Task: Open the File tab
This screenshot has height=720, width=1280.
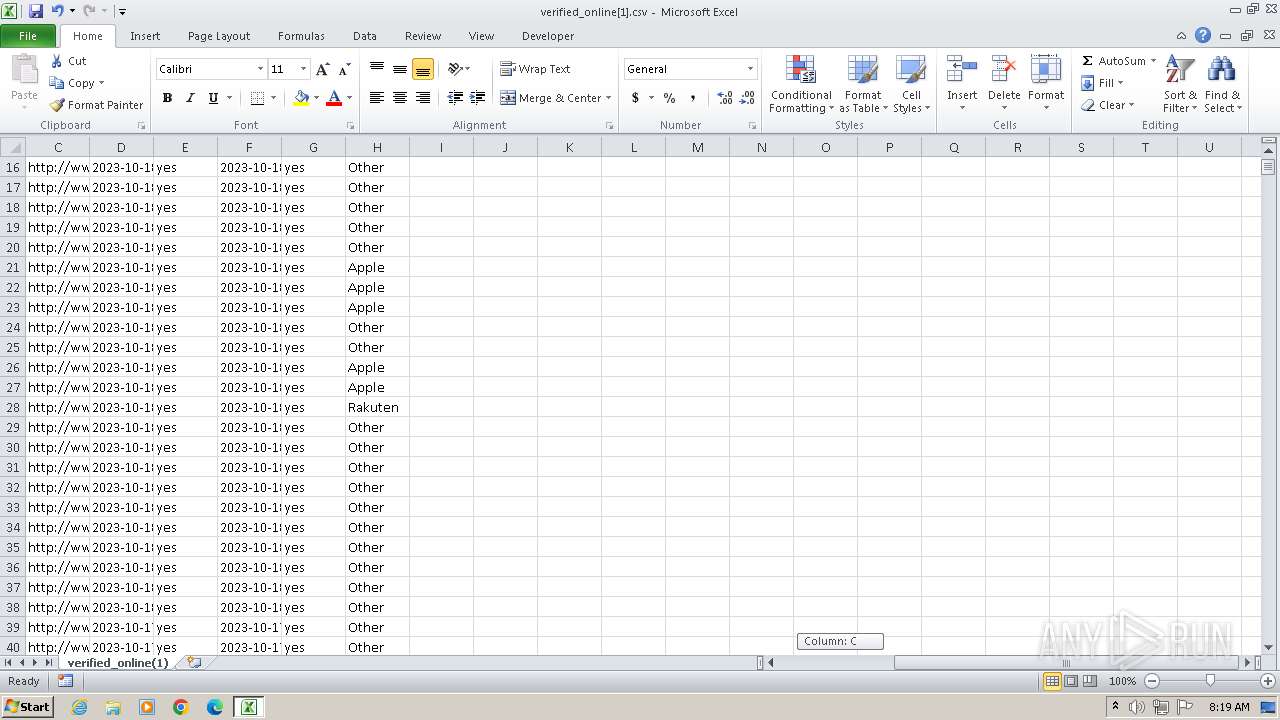Action: pos(28,36)
